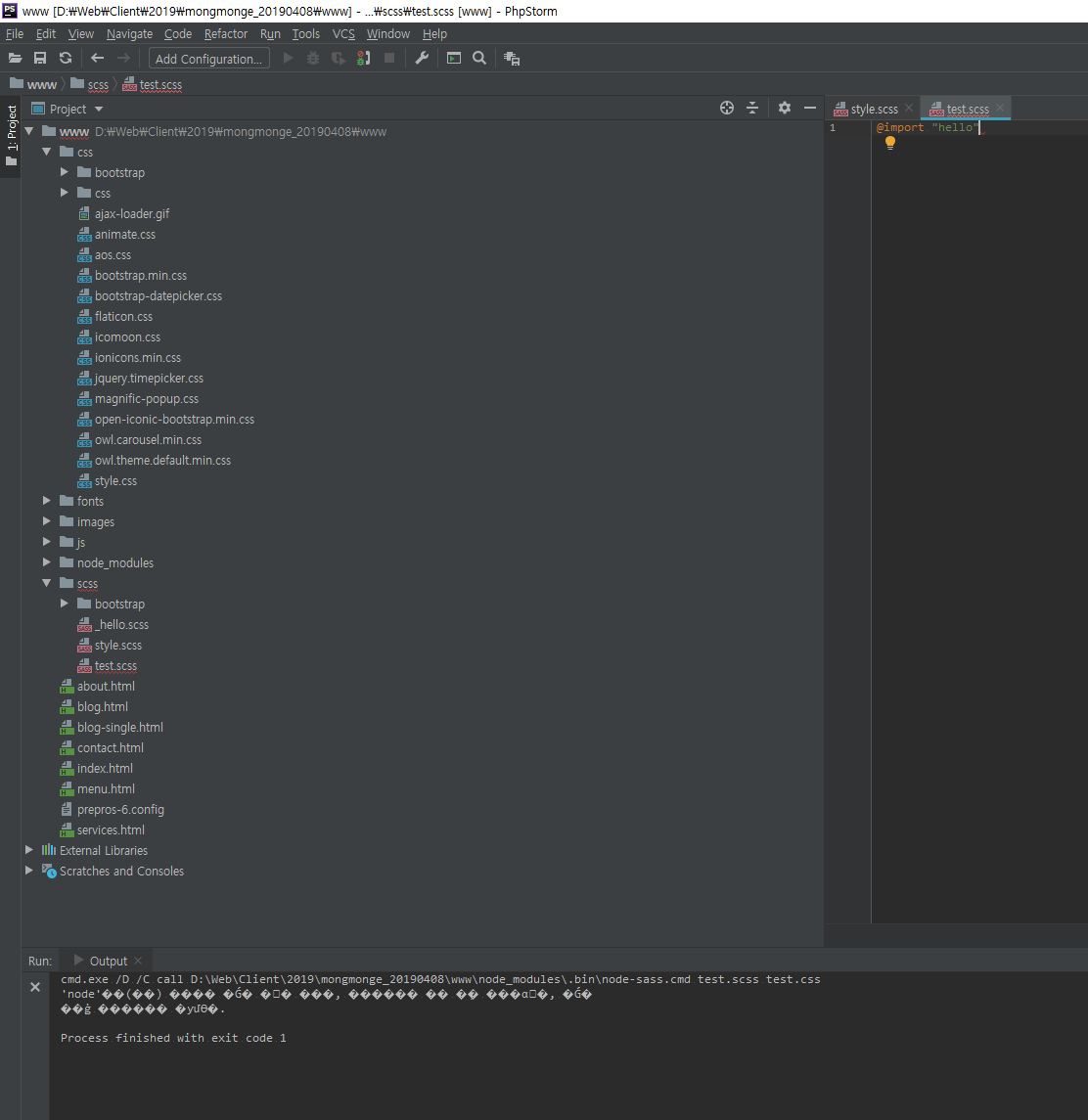Open the VCS menu
This screenshot has width=1088, height=1120.
[343, 33]
